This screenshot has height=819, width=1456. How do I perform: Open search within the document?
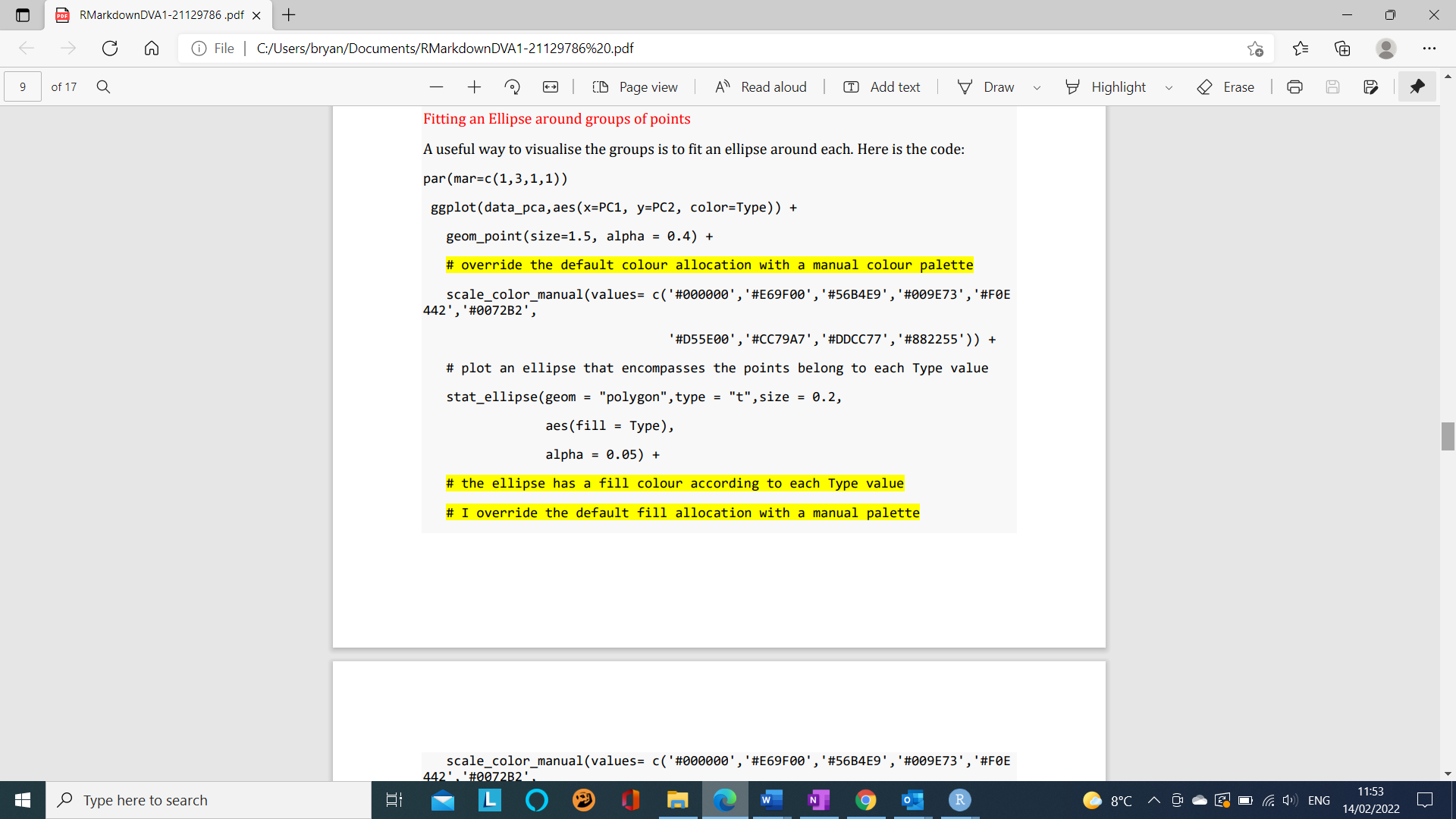[x=103, y=86]
